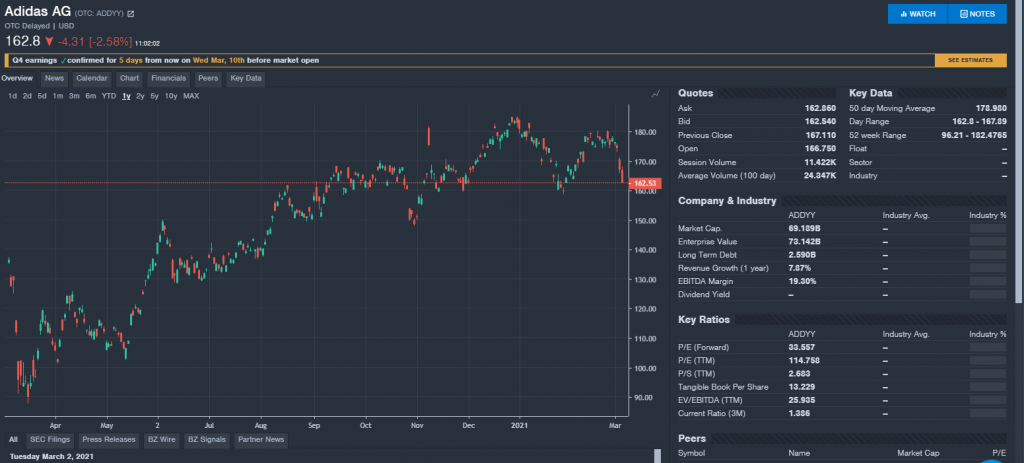Open the NOTES button

tap(977, 14)
